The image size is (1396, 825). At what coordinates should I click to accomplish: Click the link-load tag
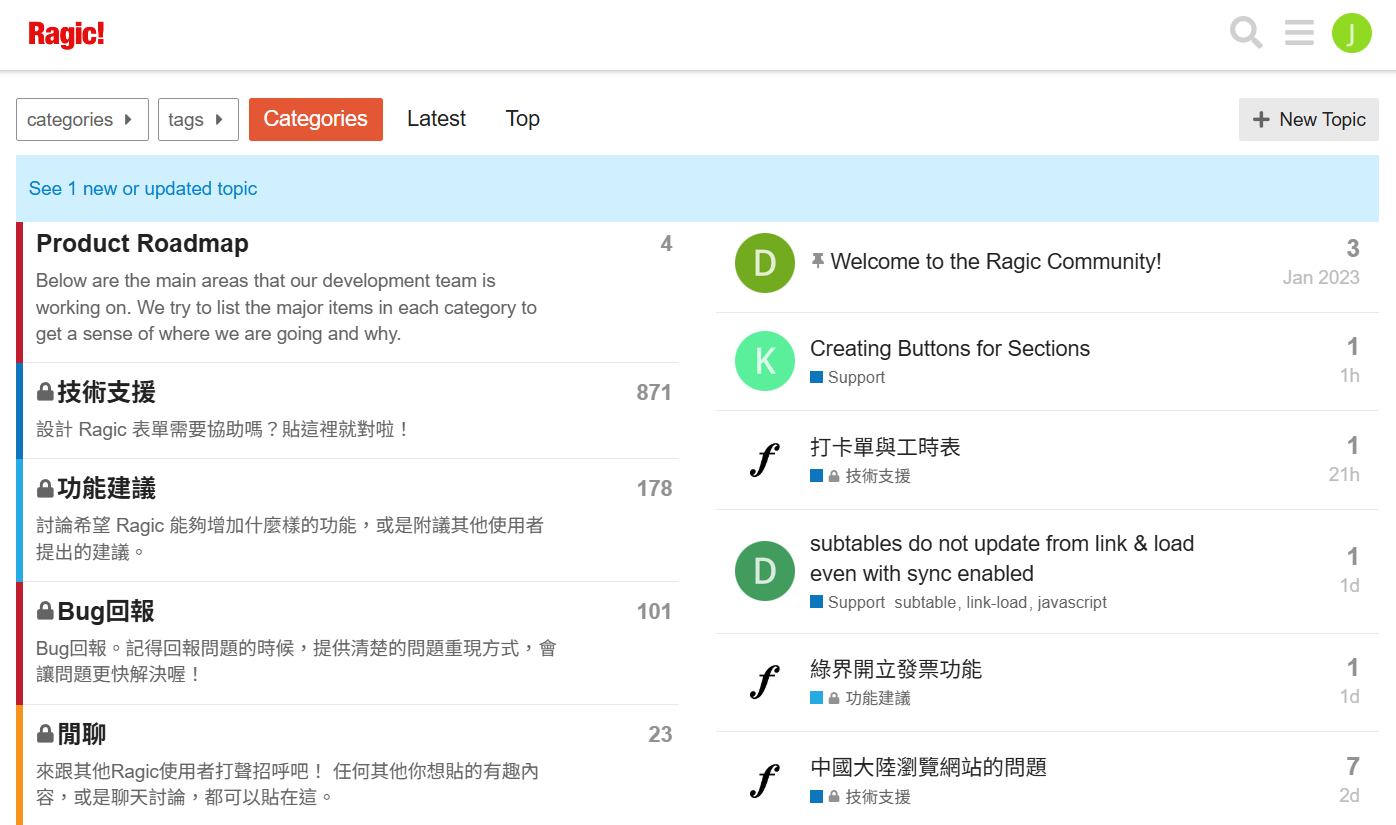(x=996, y=602)
